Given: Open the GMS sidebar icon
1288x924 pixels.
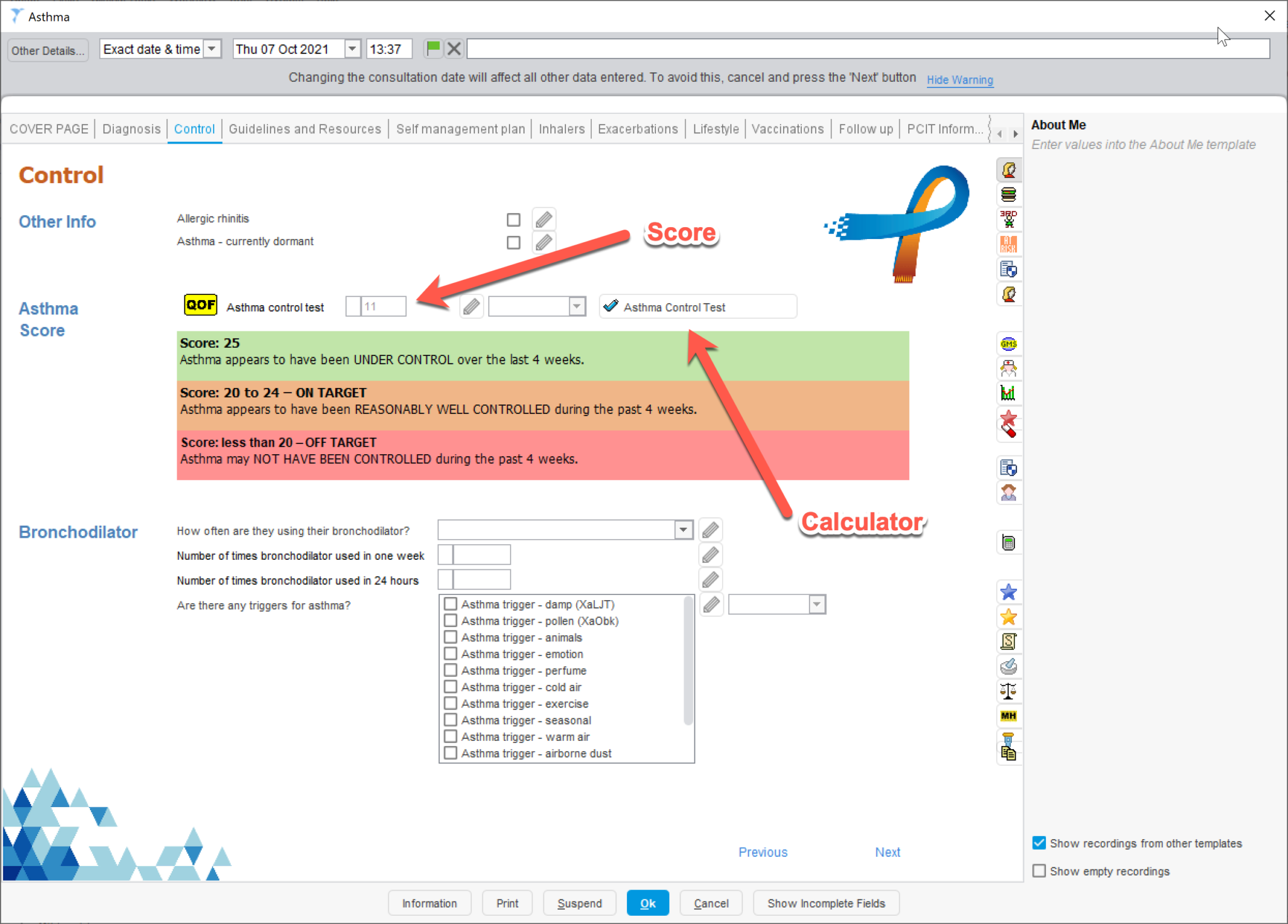Looking at the screenshot, I should pos(1009,343).
